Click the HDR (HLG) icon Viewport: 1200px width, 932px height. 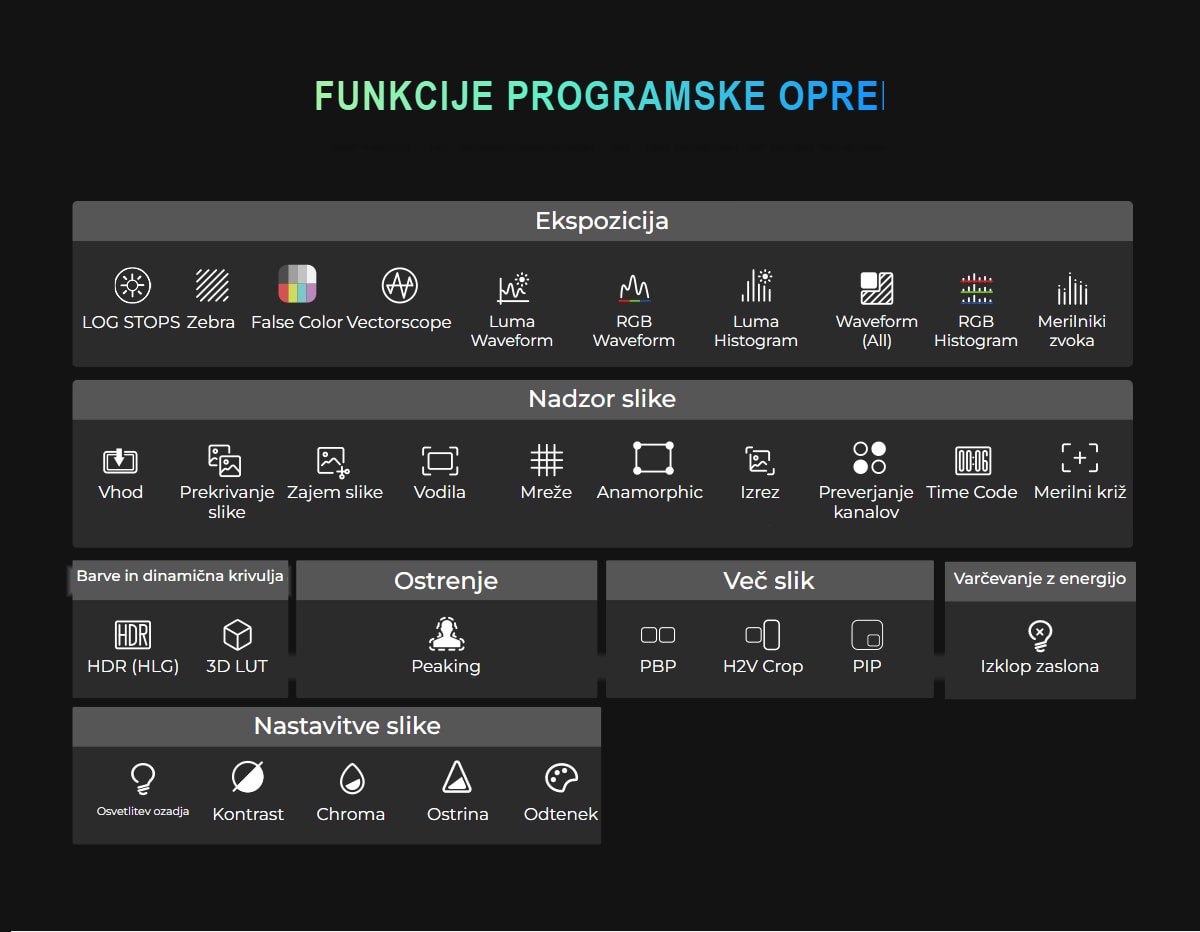tap(133, 635)
